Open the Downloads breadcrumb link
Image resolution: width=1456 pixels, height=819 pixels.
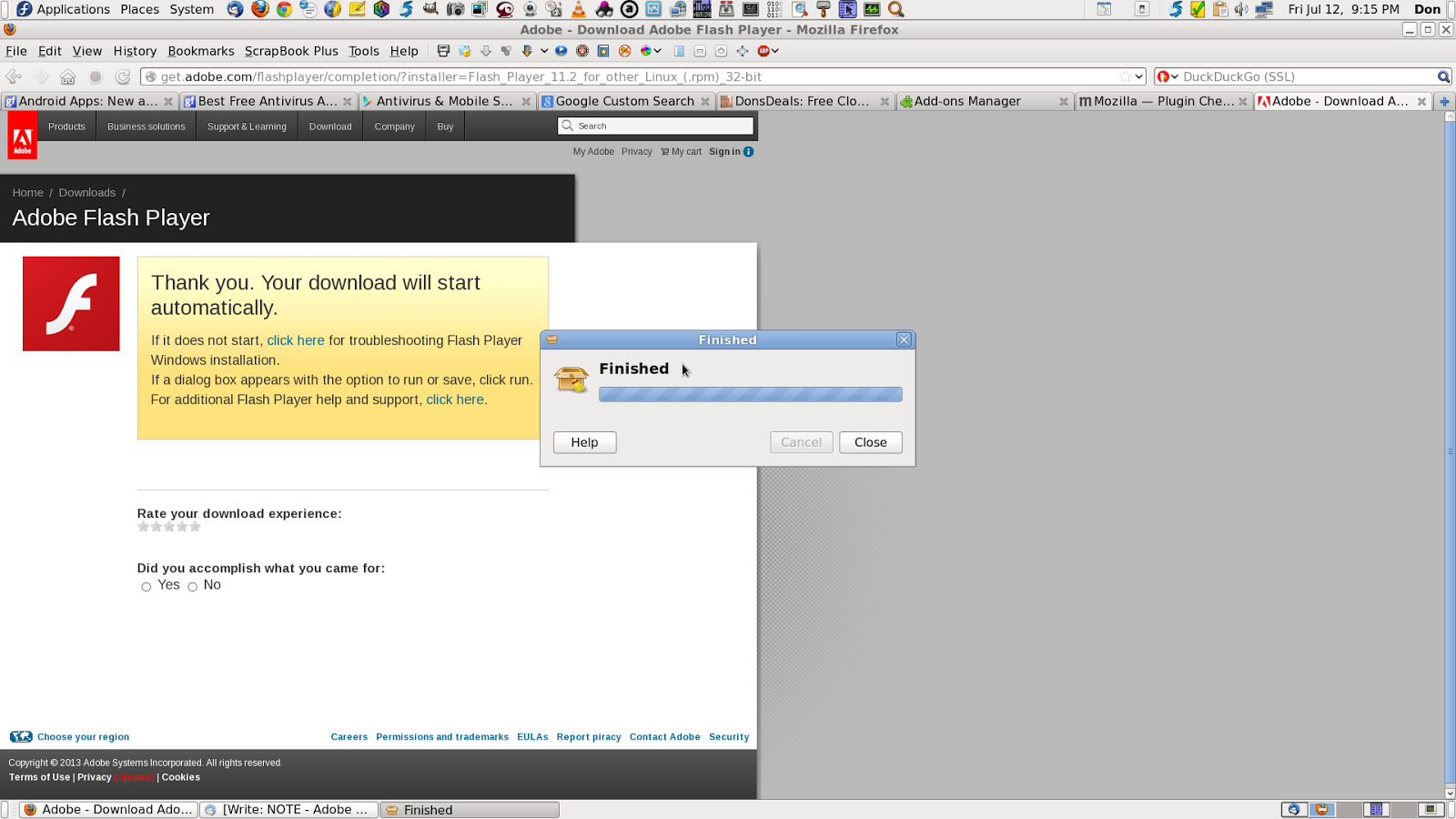87,193
